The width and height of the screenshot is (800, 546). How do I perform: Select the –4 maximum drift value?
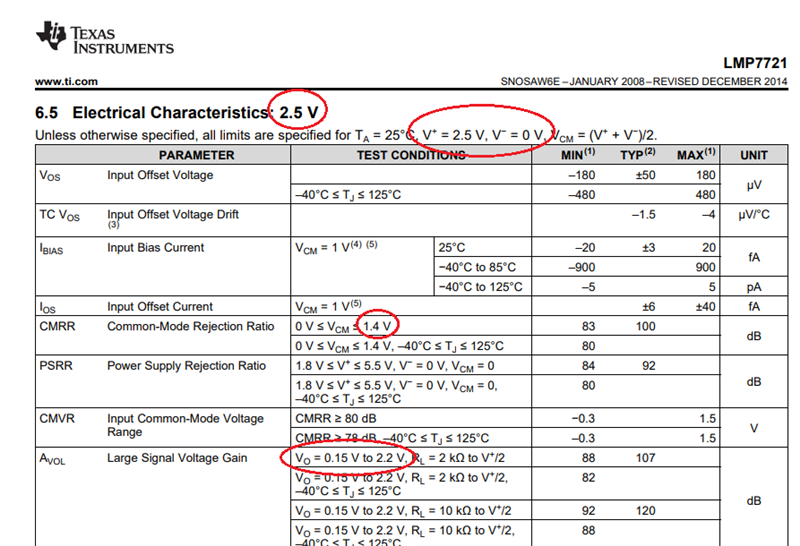pos(708,214)
